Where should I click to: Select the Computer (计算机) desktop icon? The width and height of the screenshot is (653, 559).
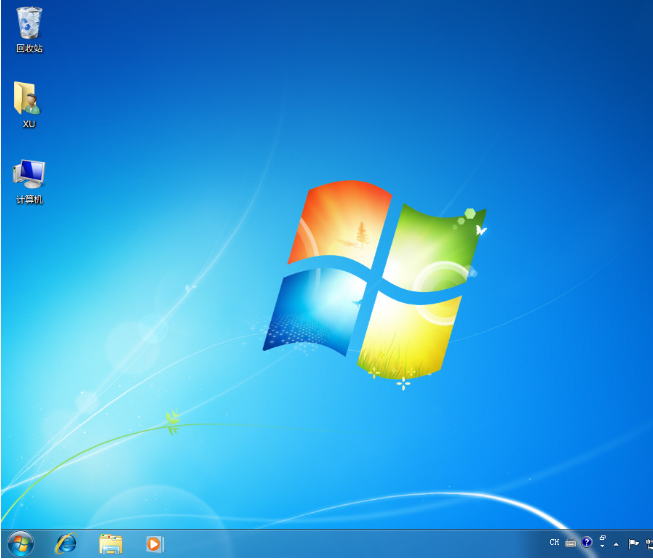point(29,174)
